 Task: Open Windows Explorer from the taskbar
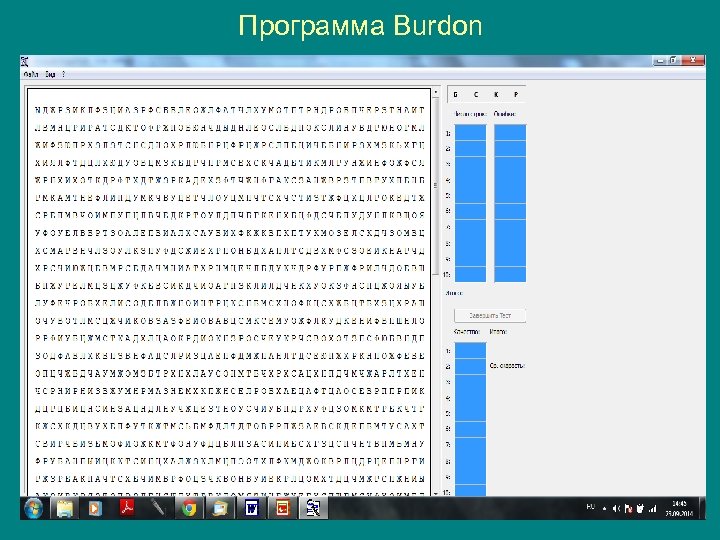(65, 508)
